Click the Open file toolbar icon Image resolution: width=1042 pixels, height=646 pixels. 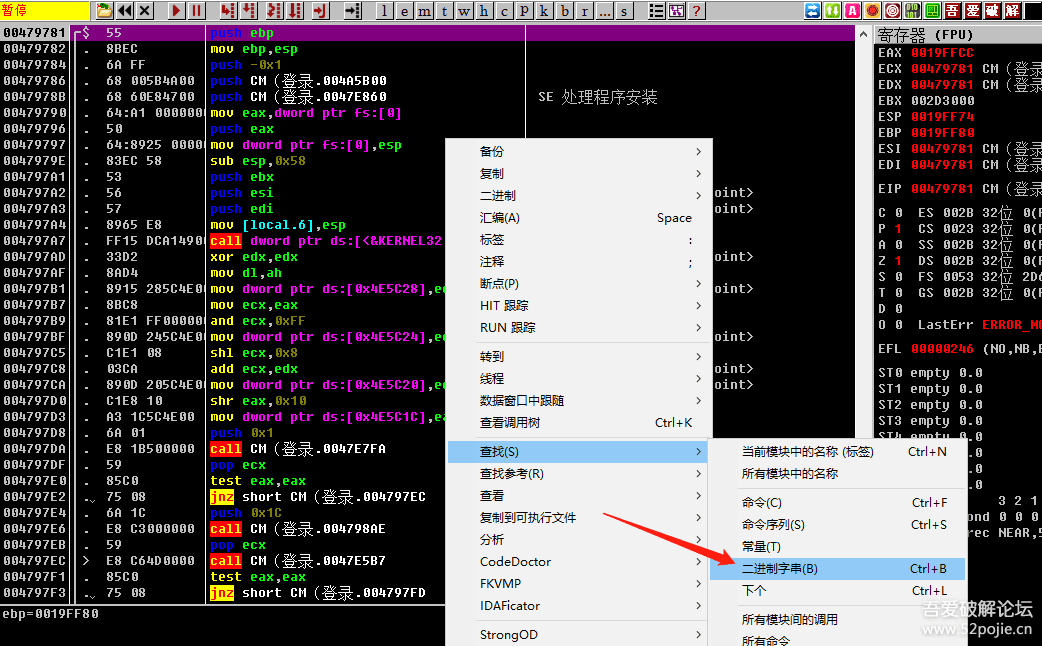point(104,11)
